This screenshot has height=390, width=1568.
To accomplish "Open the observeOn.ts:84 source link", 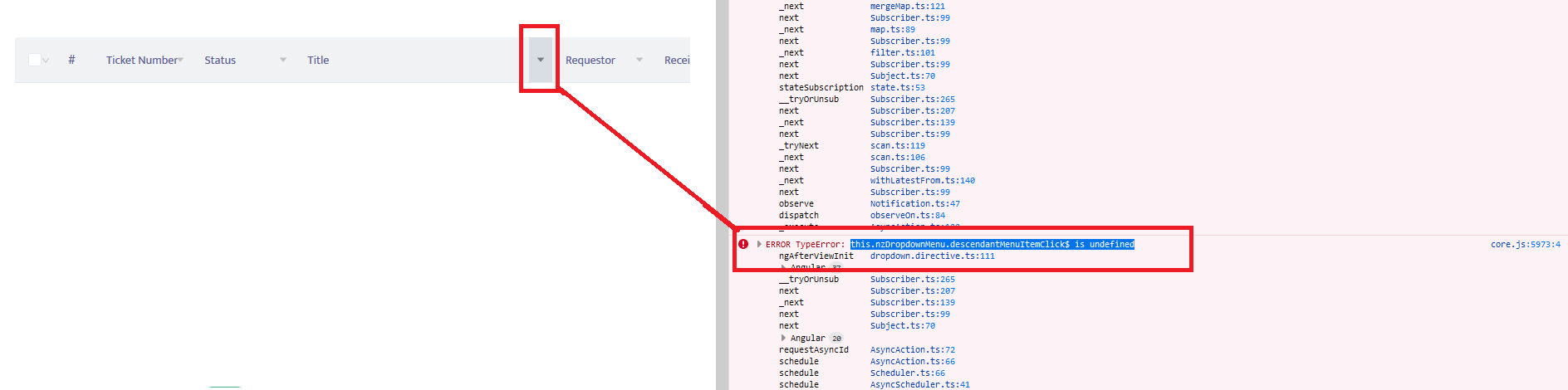I will pyautogui.click(x=907, y=215).
